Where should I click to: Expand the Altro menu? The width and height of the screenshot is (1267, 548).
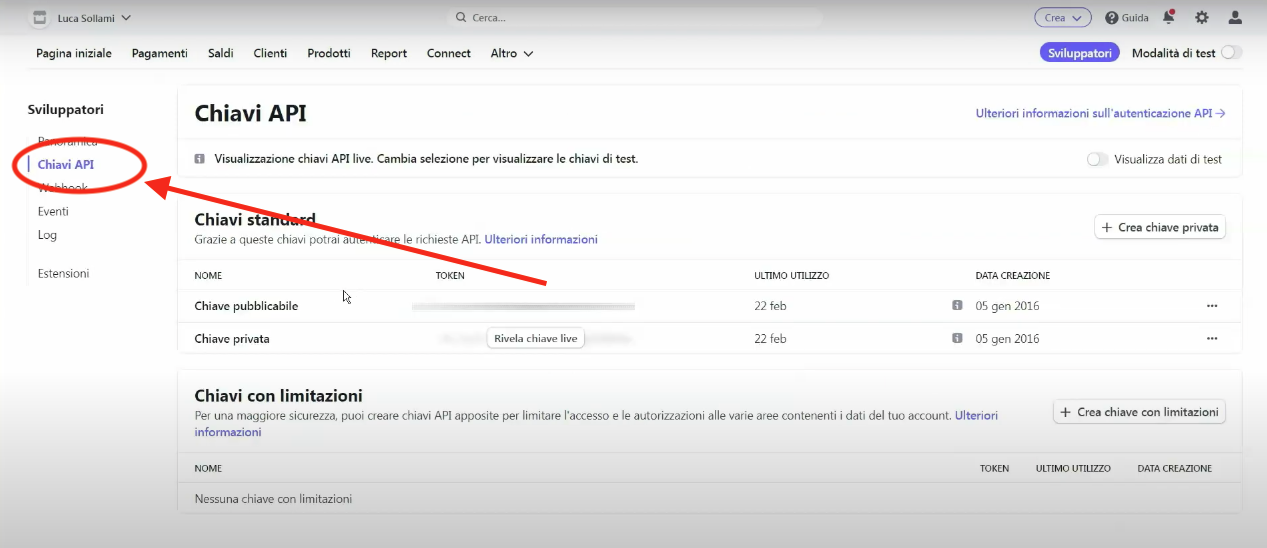[511, 53]
